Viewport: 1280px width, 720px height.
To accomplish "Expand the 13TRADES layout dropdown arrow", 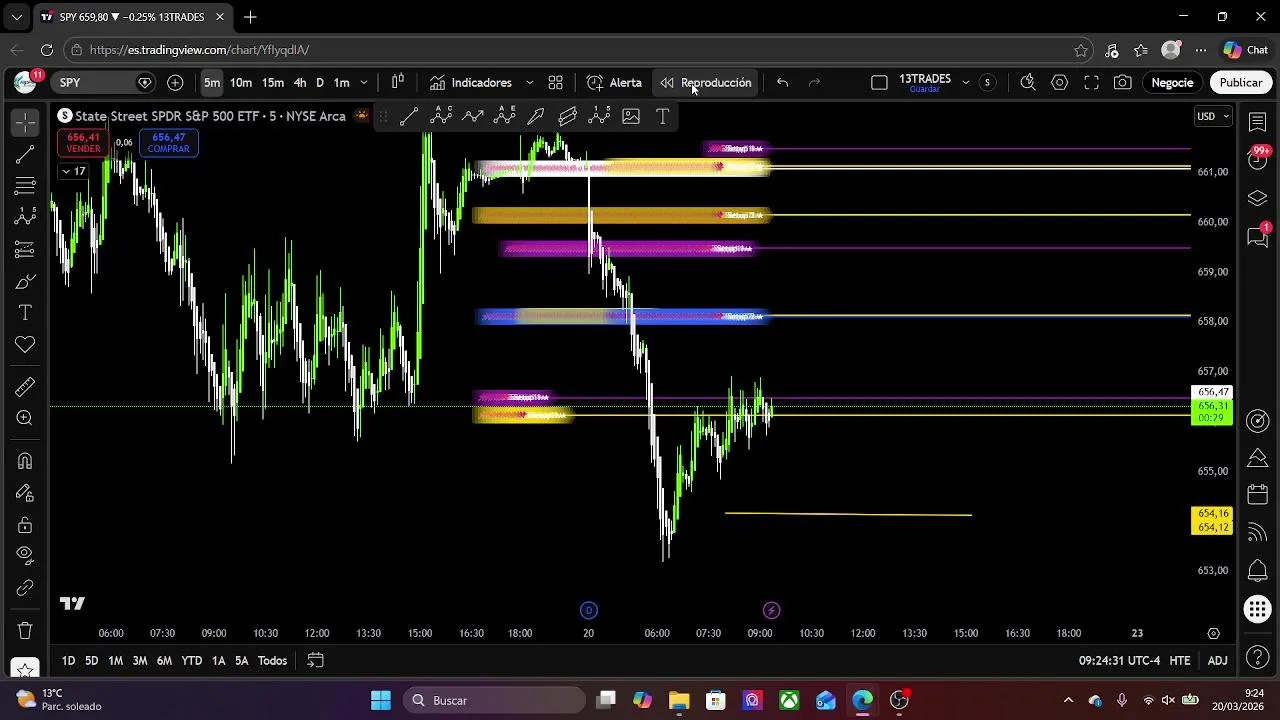I will [x=965, y=82].
